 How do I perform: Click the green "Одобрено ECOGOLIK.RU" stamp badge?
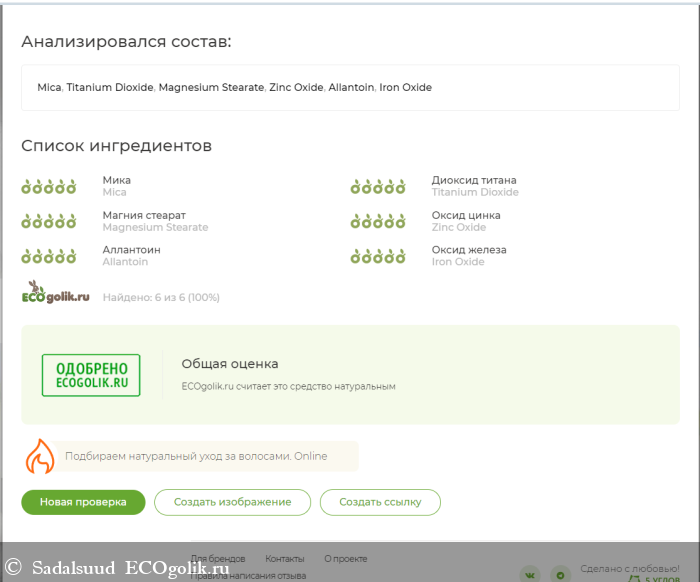pyautogui.click(x=91, y=375)
